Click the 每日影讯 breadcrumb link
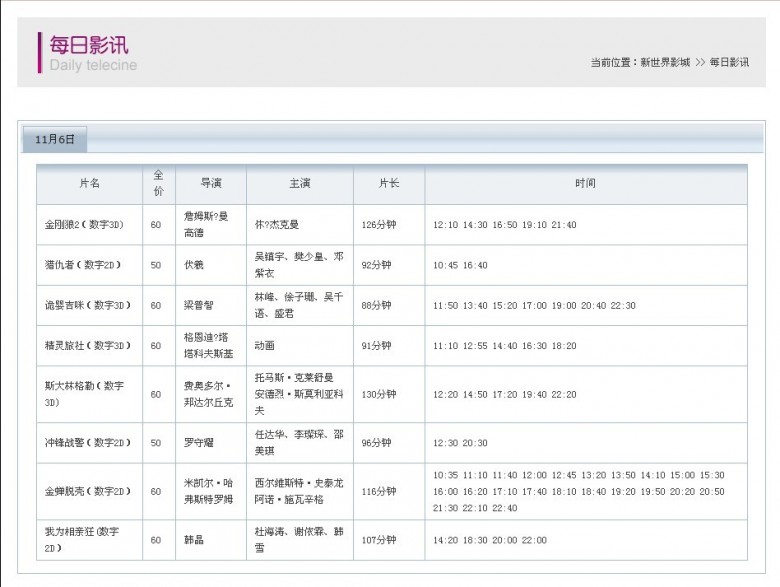The image size is (780, 587). coord(729,62)
